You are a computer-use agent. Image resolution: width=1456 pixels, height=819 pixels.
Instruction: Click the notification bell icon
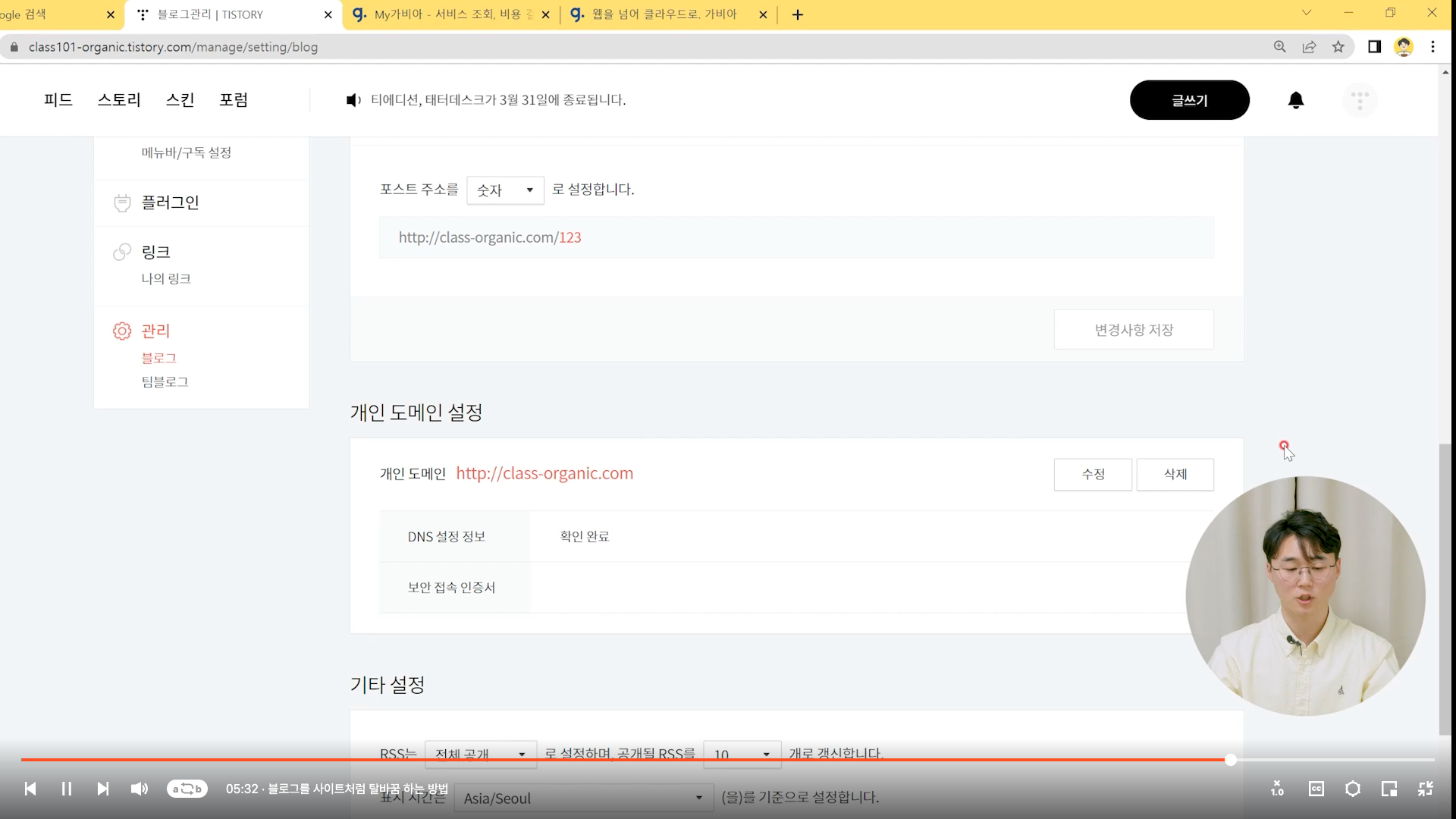[x=1296, y=100]
